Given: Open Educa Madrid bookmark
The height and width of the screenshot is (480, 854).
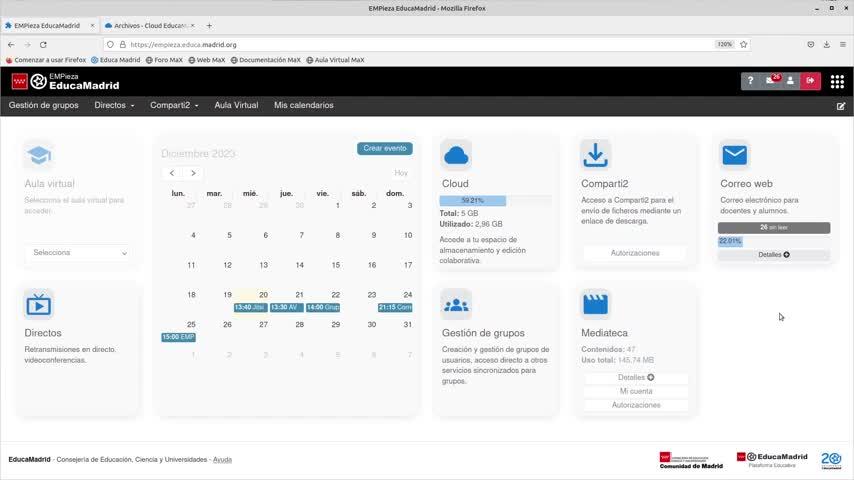Looking at the screenshot, I should 115,60.
